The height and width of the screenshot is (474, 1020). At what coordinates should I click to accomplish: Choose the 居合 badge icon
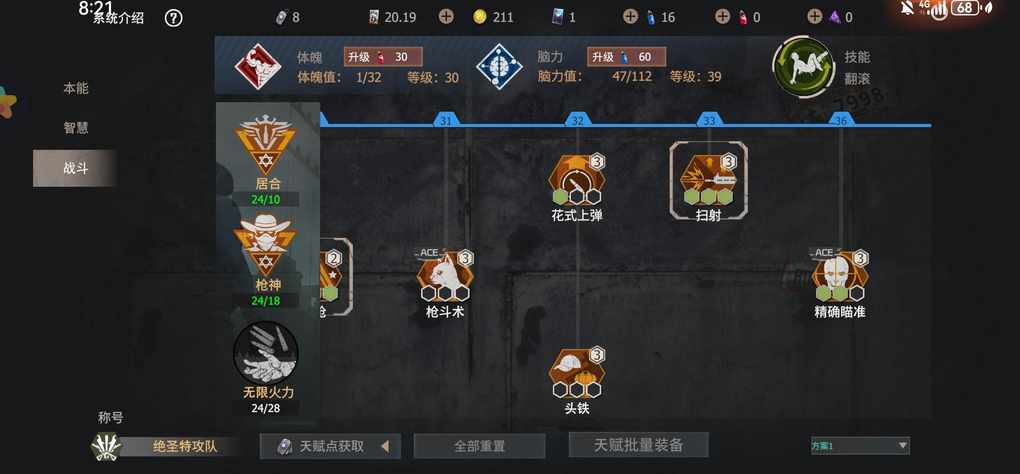click(x=265, y=144)
